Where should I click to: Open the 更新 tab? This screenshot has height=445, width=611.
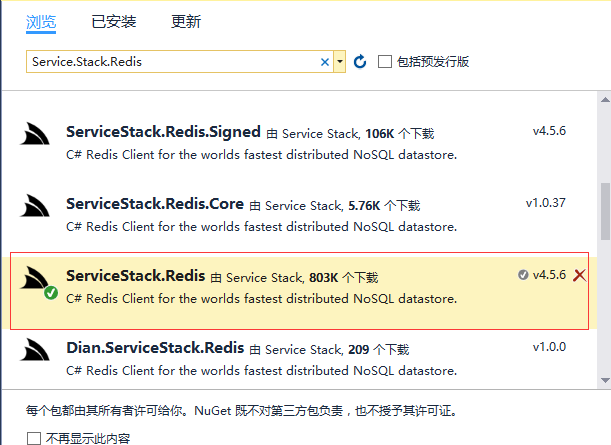coord(186,22)
